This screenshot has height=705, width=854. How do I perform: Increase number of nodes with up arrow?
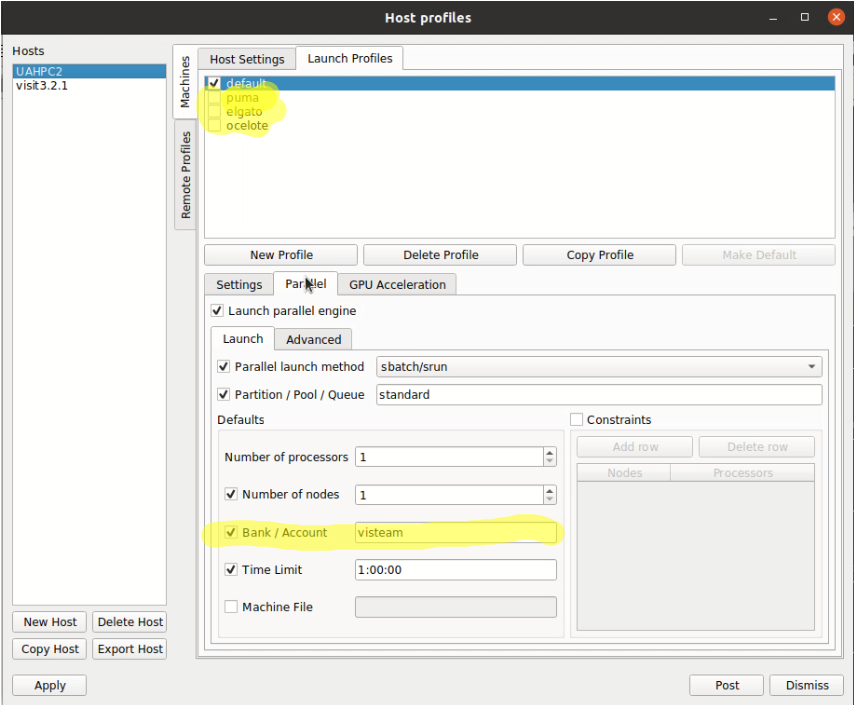[550, 490]
